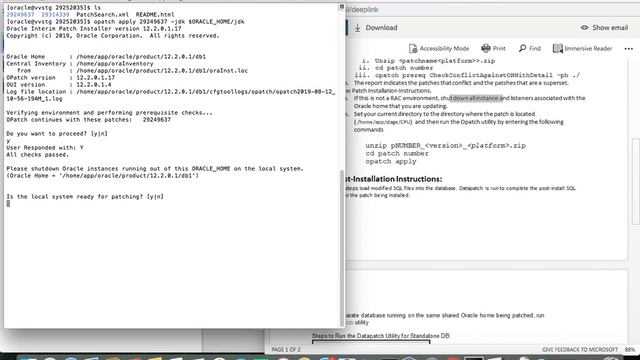Viewport: 640px width, 360px height.
Task: Select README.html in terminal listing
Action: coord(155,15)
